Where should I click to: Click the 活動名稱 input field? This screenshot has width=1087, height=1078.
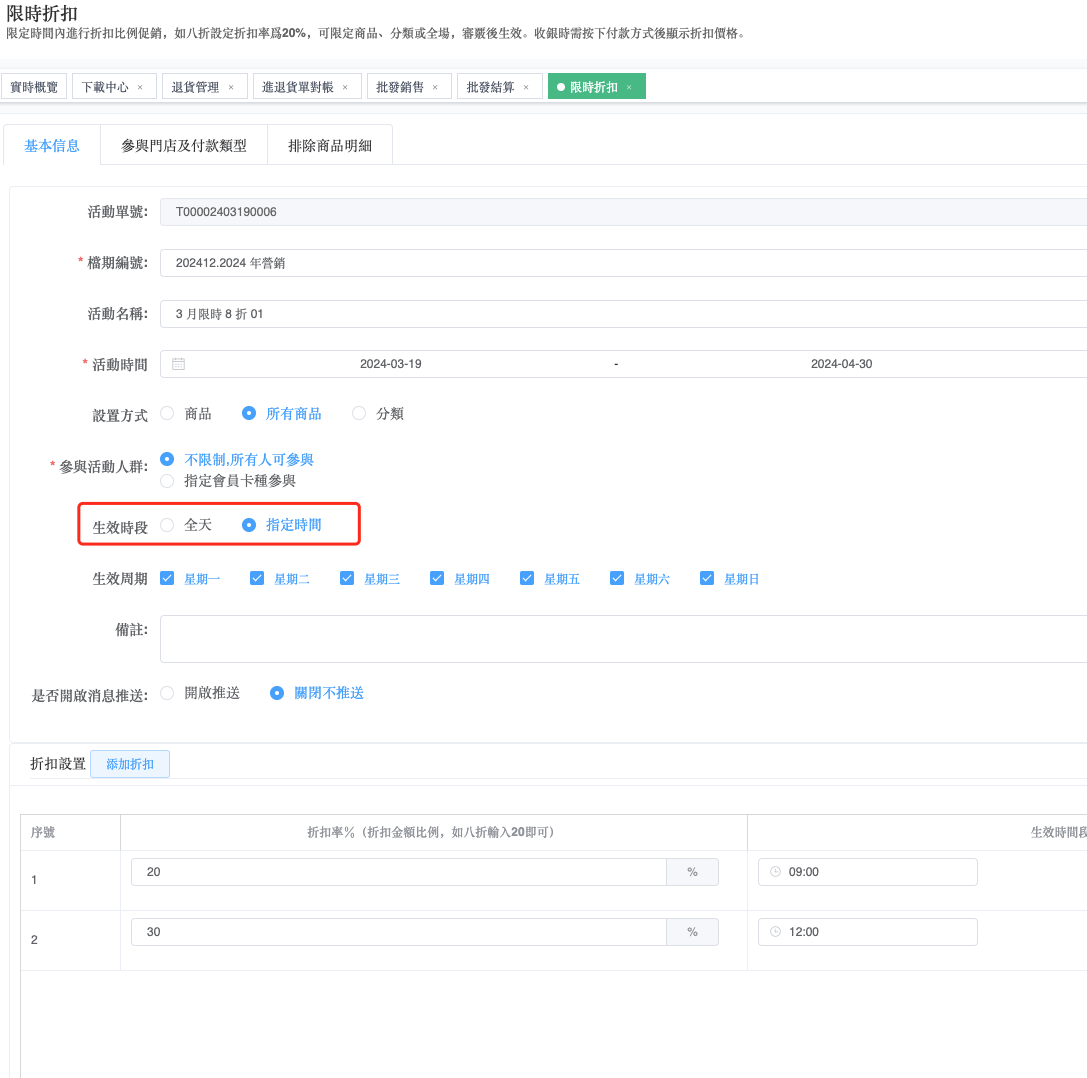[623, 314]
